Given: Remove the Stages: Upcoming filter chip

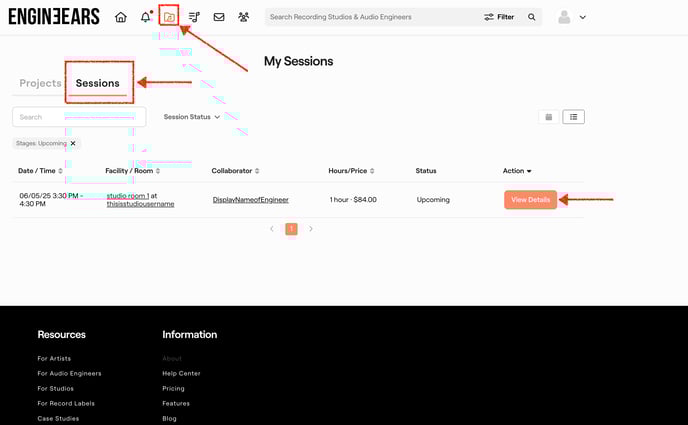Looking at the screenshot, I should click(73, 143).
